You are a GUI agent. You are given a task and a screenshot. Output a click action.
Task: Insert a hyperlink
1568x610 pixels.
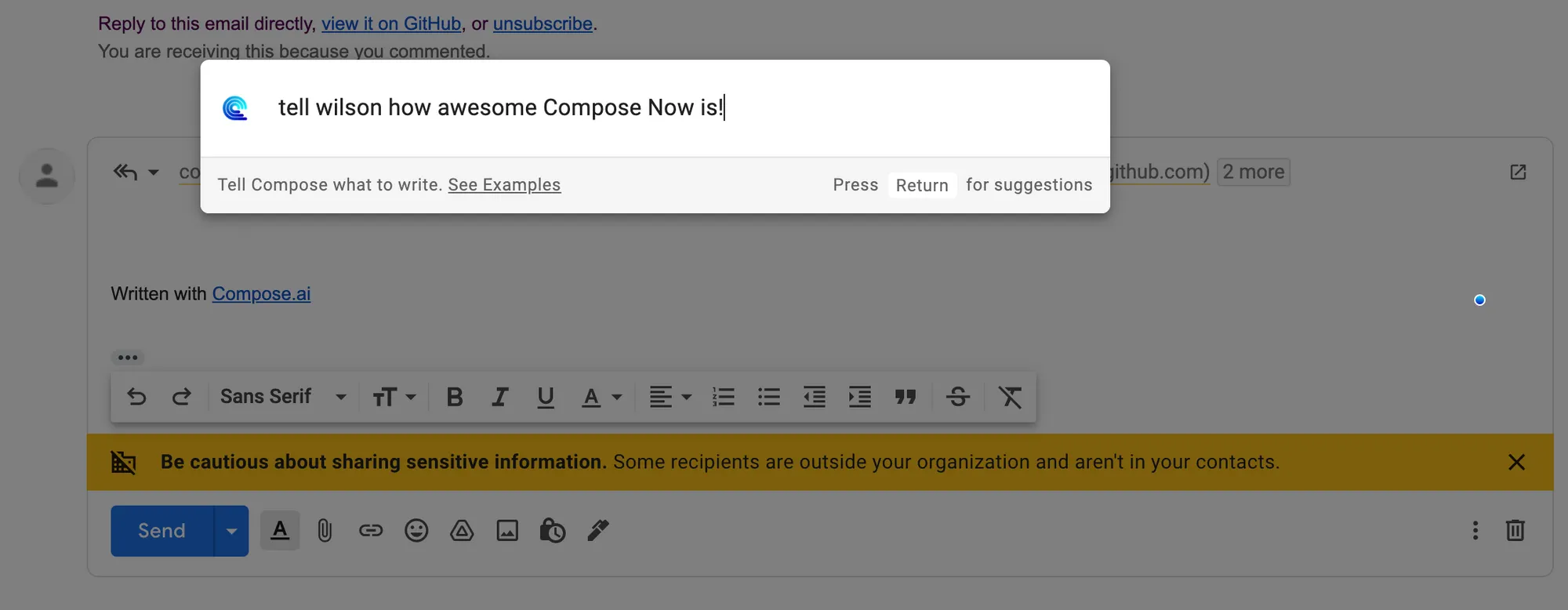(371, 531)
